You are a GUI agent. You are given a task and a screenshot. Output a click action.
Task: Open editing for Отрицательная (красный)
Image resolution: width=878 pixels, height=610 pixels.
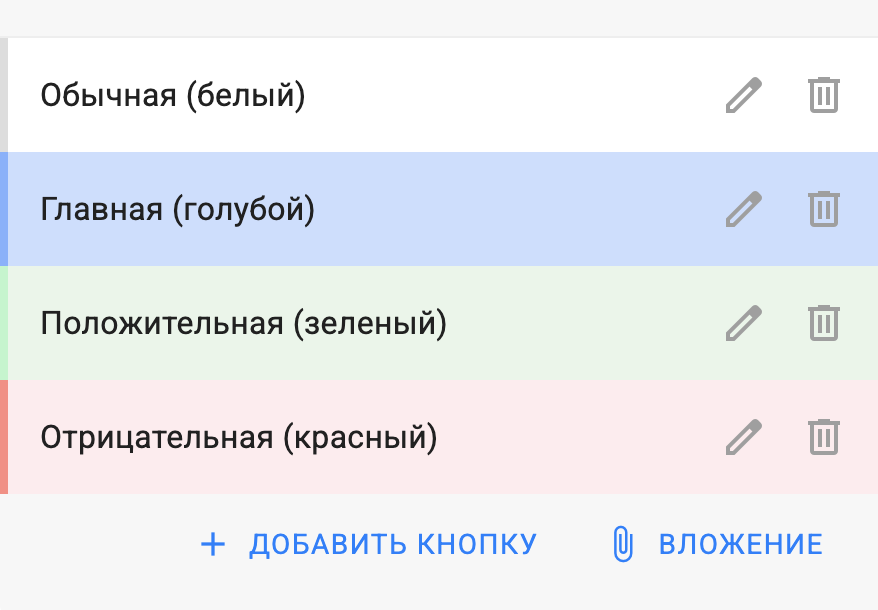tap(743, 437)
